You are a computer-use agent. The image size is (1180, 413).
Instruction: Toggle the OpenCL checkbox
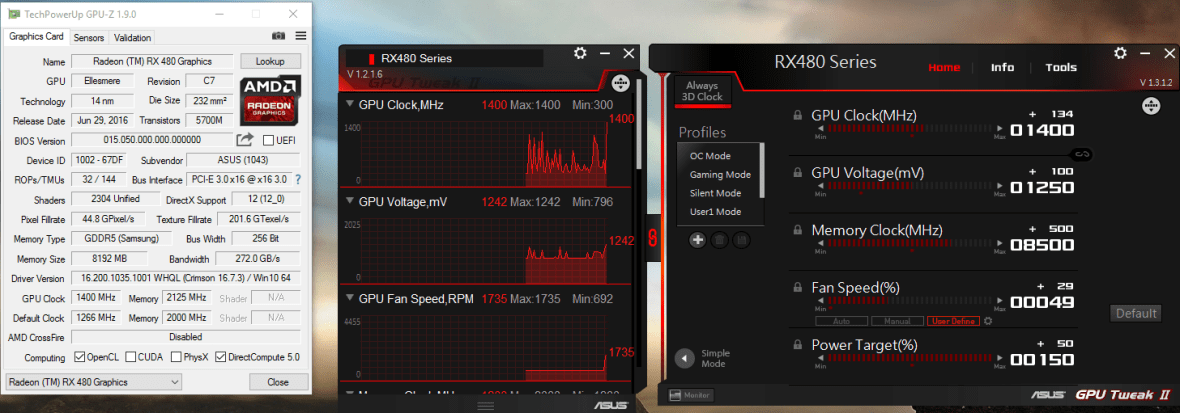point(80,357)
